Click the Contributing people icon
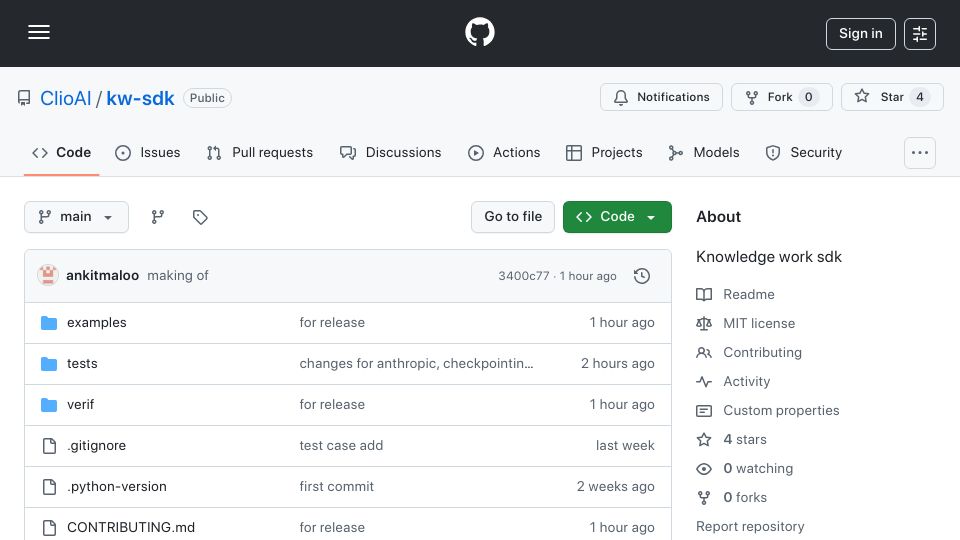960x540 pixels. click(704, 353)
